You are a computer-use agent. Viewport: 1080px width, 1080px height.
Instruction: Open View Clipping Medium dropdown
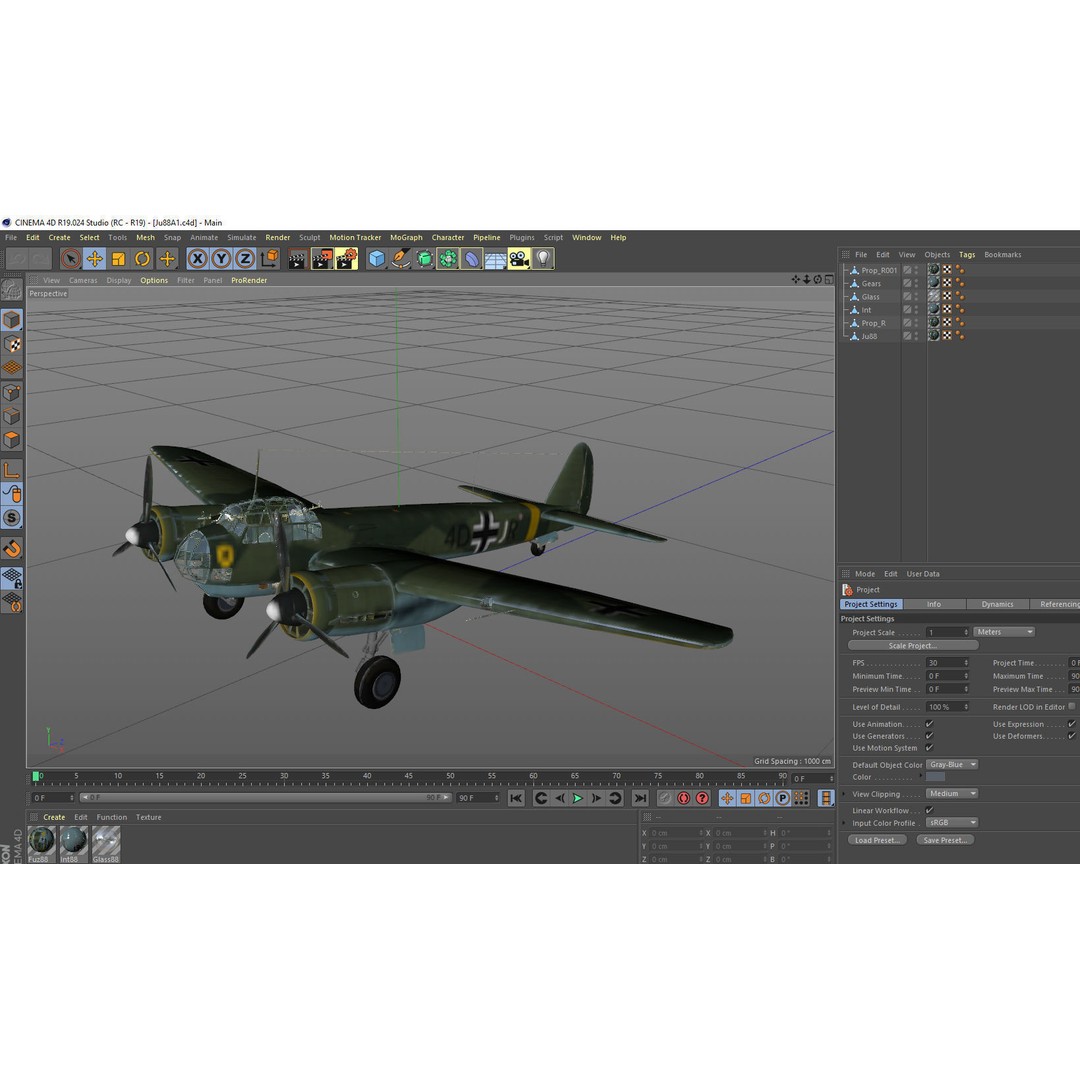[x=952, y=793]
